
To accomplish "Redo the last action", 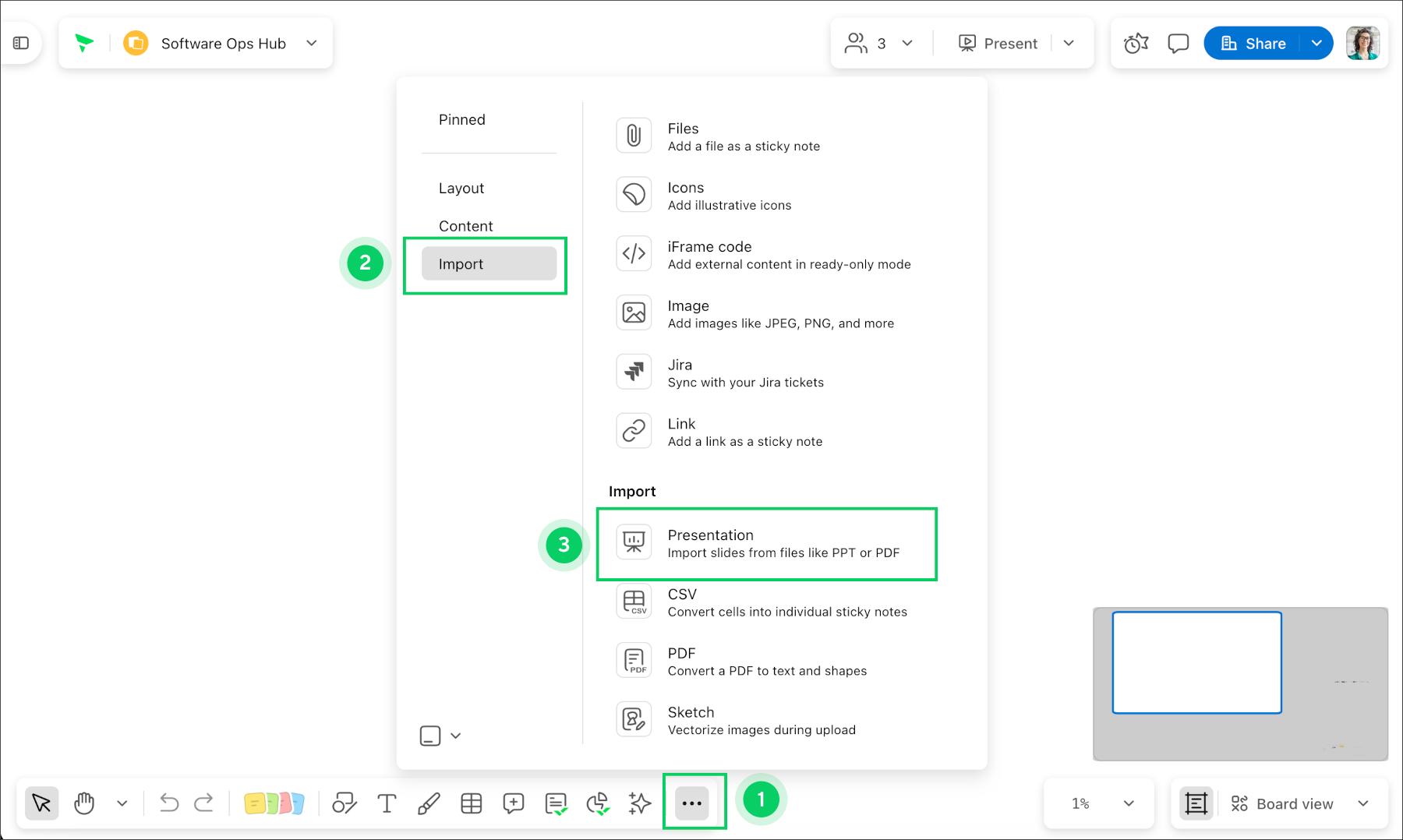I will coord(204,803).
